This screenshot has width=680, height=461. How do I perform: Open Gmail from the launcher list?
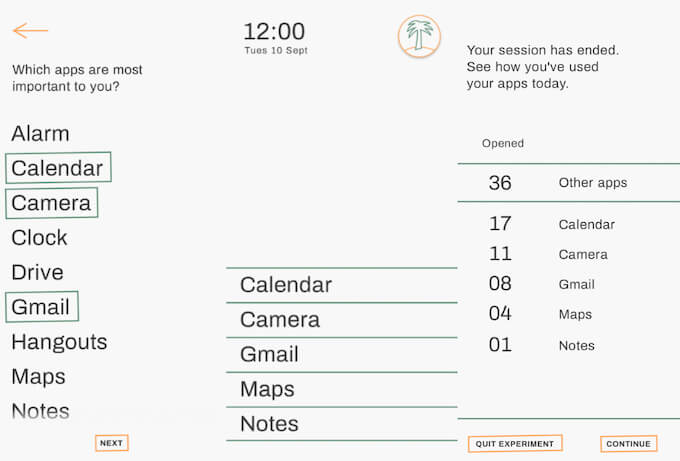pyautogui.click(x=270, y=354)
